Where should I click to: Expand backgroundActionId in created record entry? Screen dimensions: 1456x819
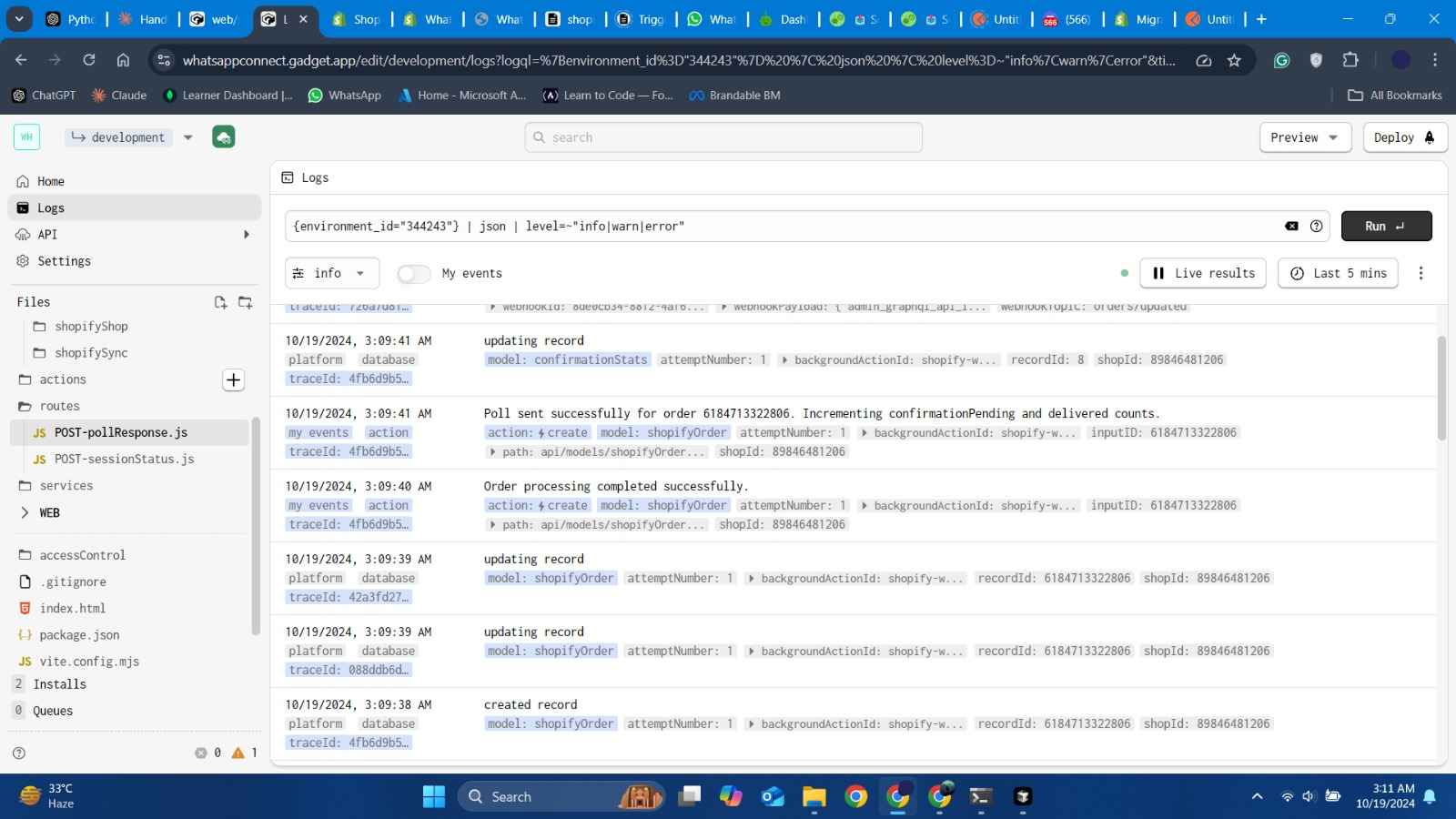752,724
